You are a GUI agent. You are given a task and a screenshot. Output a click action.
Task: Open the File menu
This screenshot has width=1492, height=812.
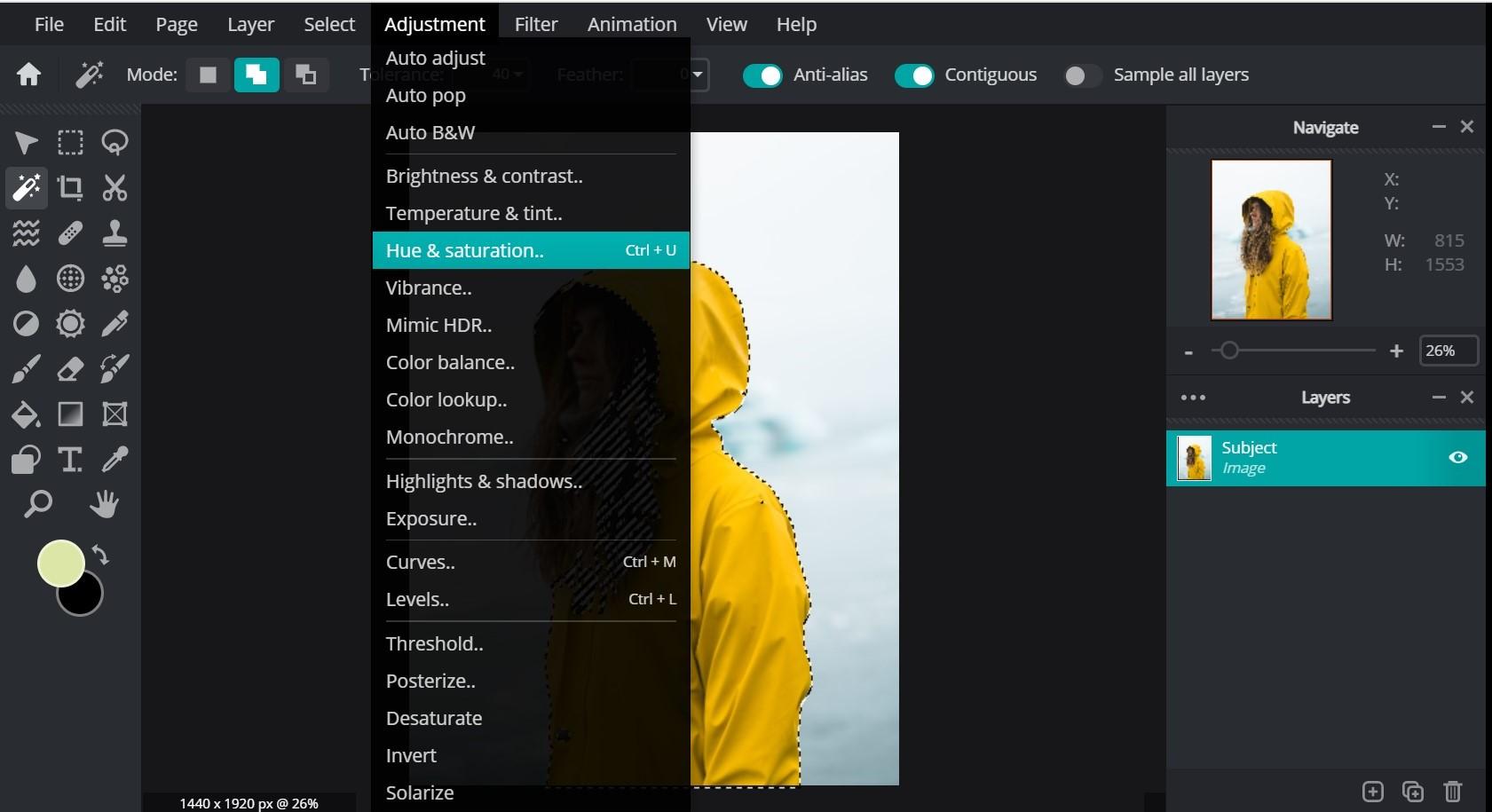[49, 24]
